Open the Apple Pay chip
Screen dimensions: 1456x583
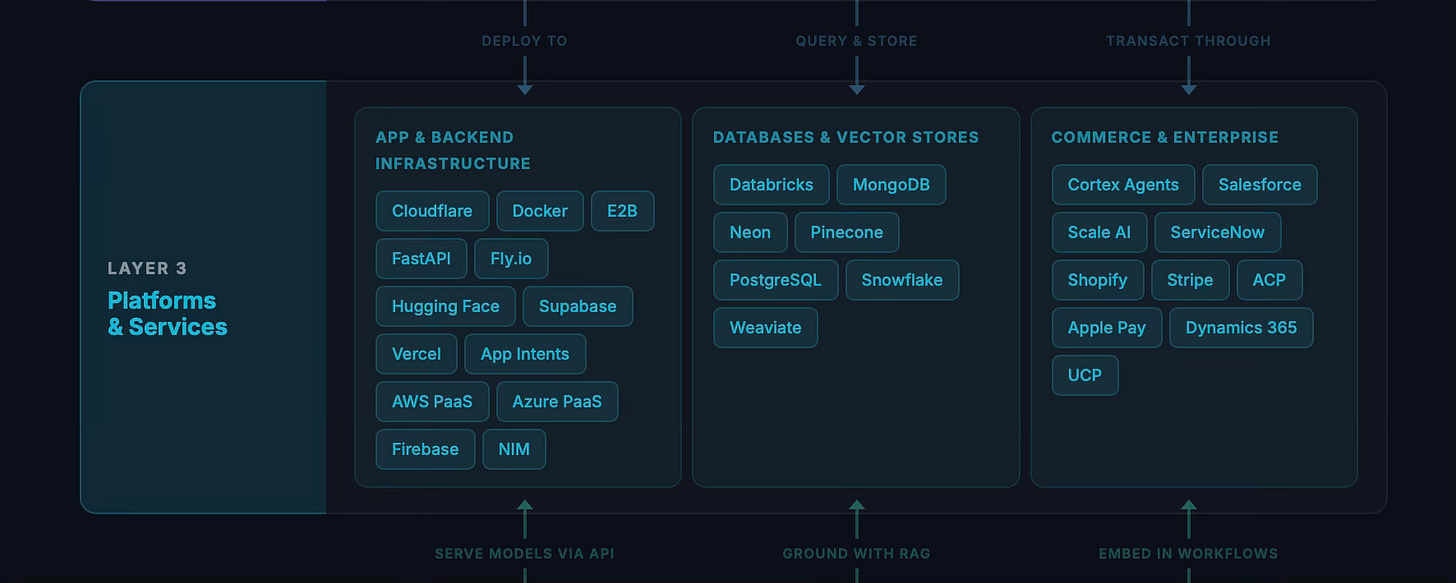click(x=1106, y=328)
